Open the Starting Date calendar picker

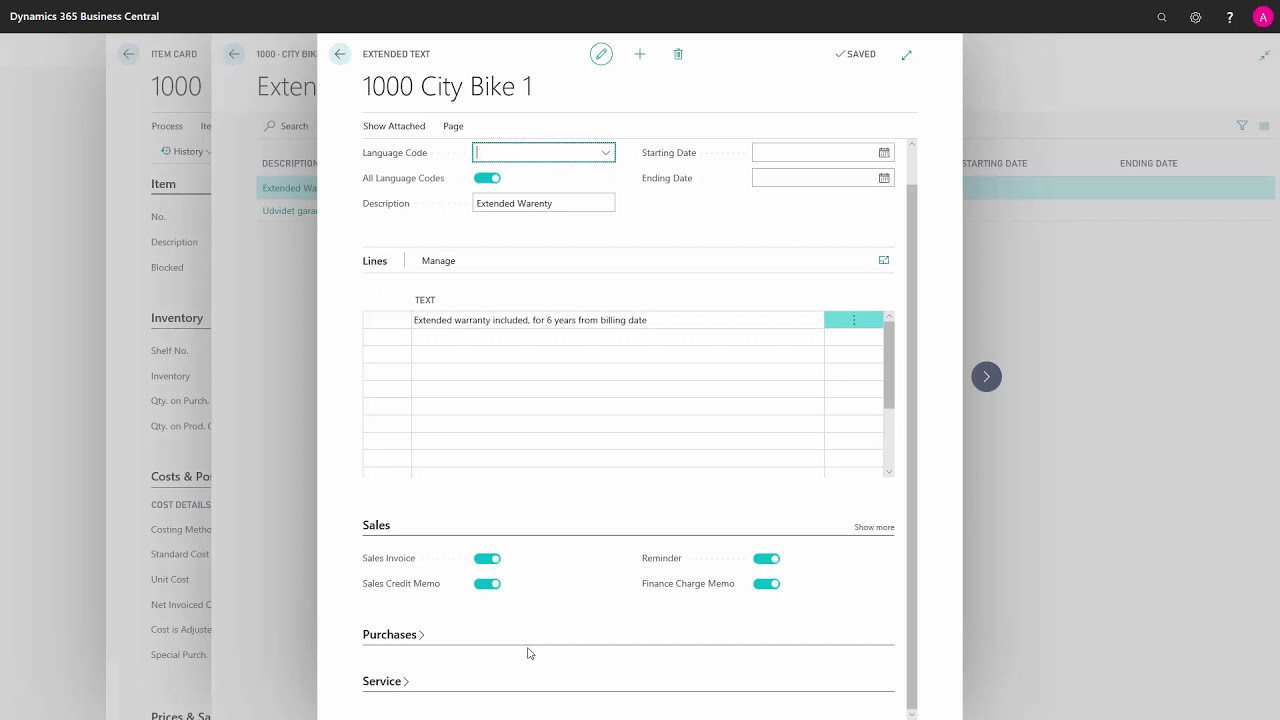pyautogui.click(x=884, y=153)
